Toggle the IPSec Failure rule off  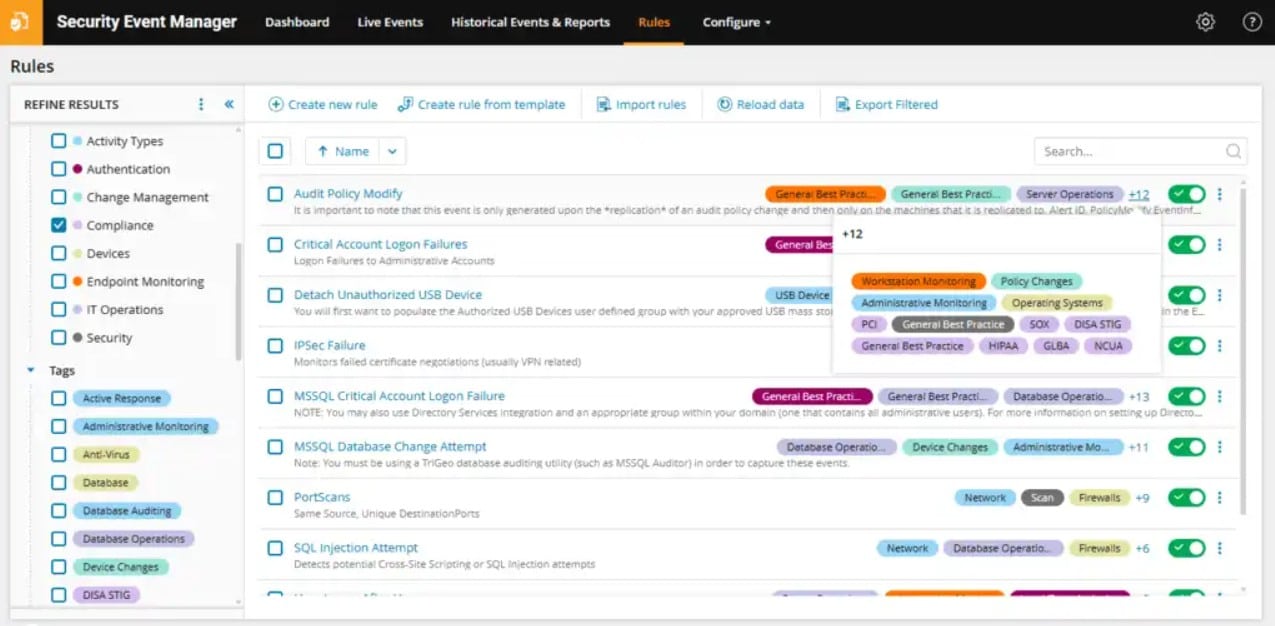click(1187, 345)
